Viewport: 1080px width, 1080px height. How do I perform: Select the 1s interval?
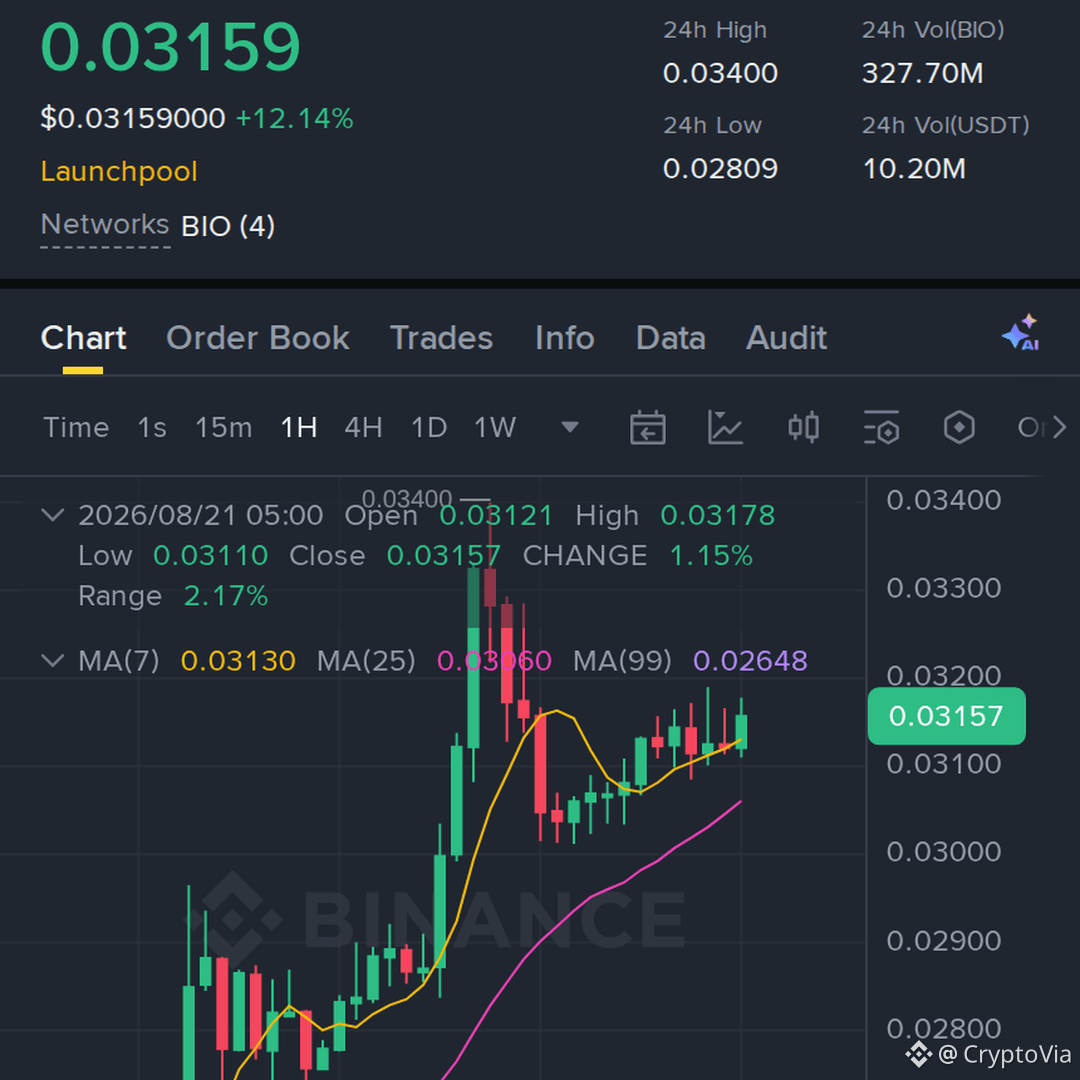pos(152,428)
